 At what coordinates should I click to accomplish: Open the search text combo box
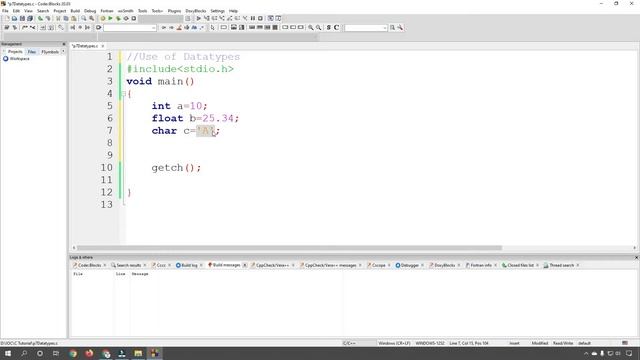pyautogui.click(x=366, y=27)
